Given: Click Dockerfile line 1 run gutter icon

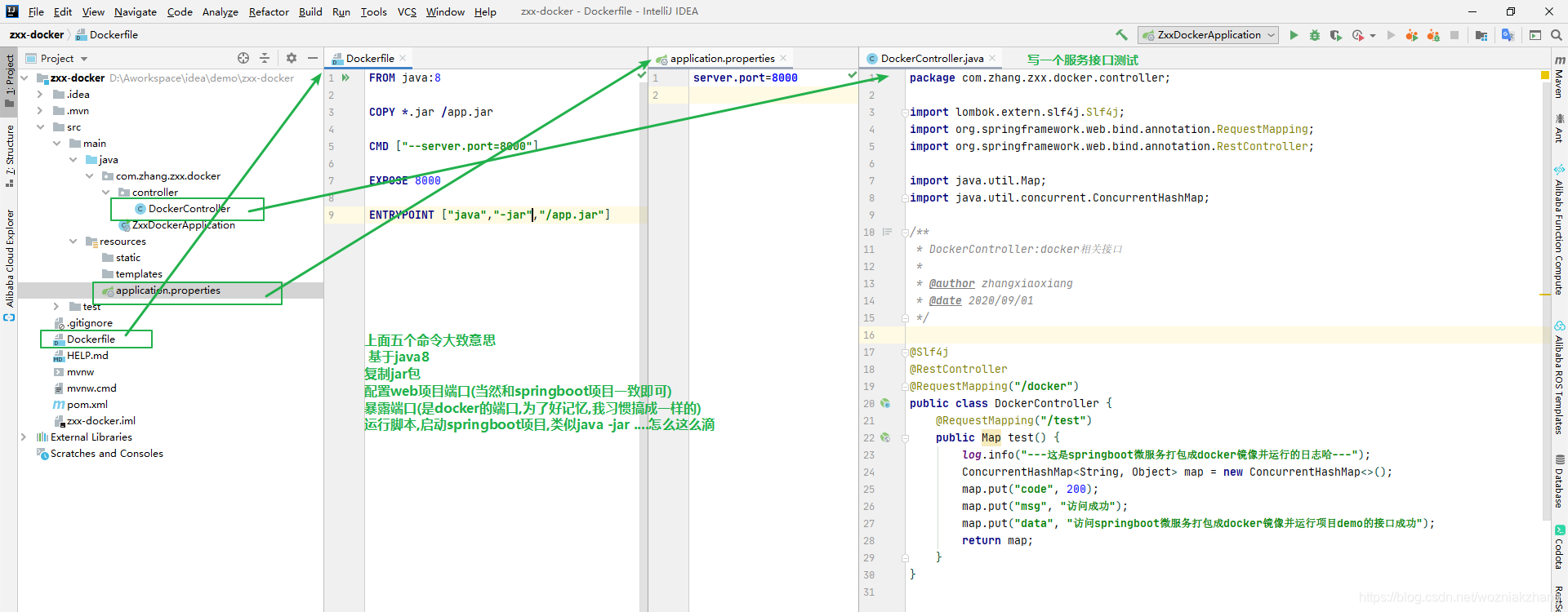Looking at the screenshot, I should coord(346,78).
